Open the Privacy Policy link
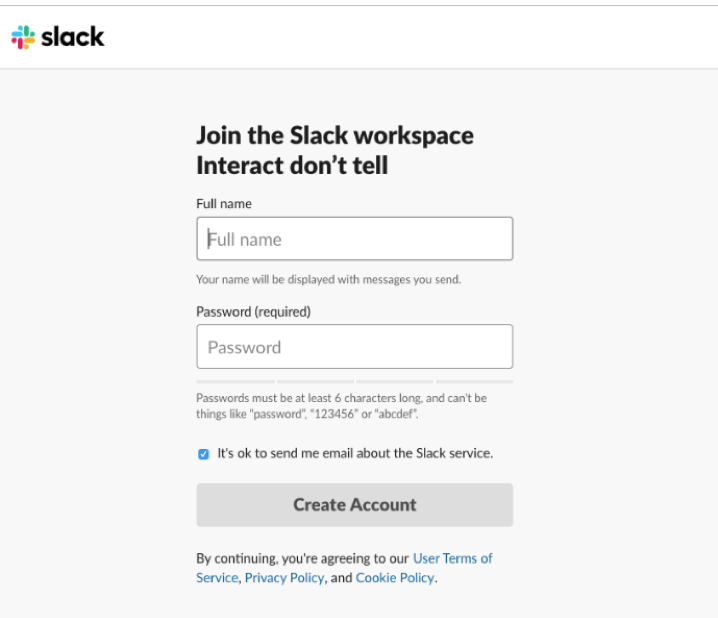 tap(284, 578)
